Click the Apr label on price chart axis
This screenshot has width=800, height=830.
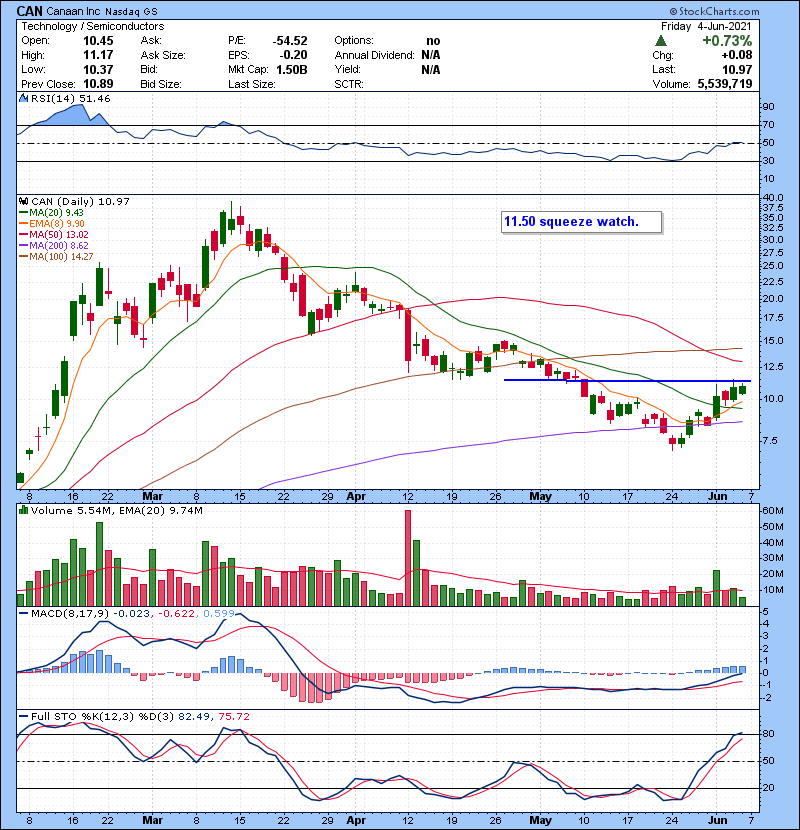356,496
